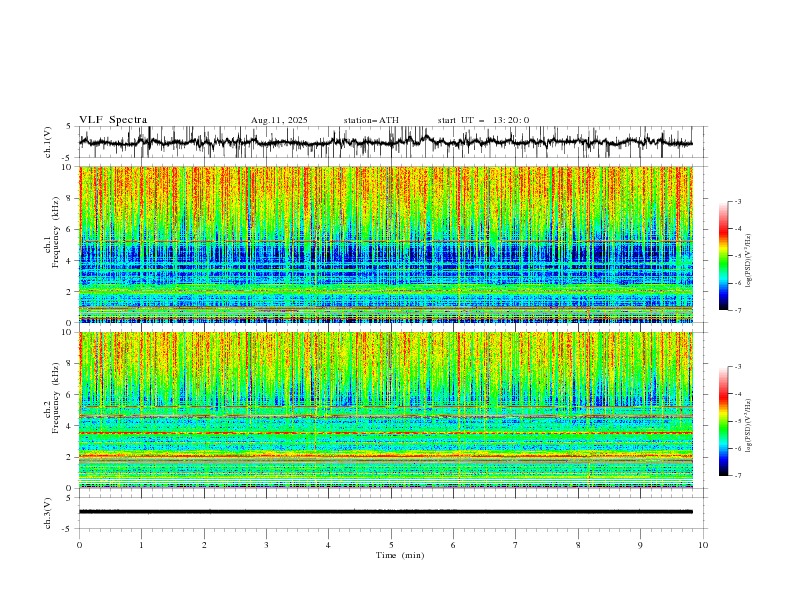Click the red 2 kHz line in ch.2 spectrogram
Image resolution: width=792 pixels, height=612 pixels.
pos(385,456)
